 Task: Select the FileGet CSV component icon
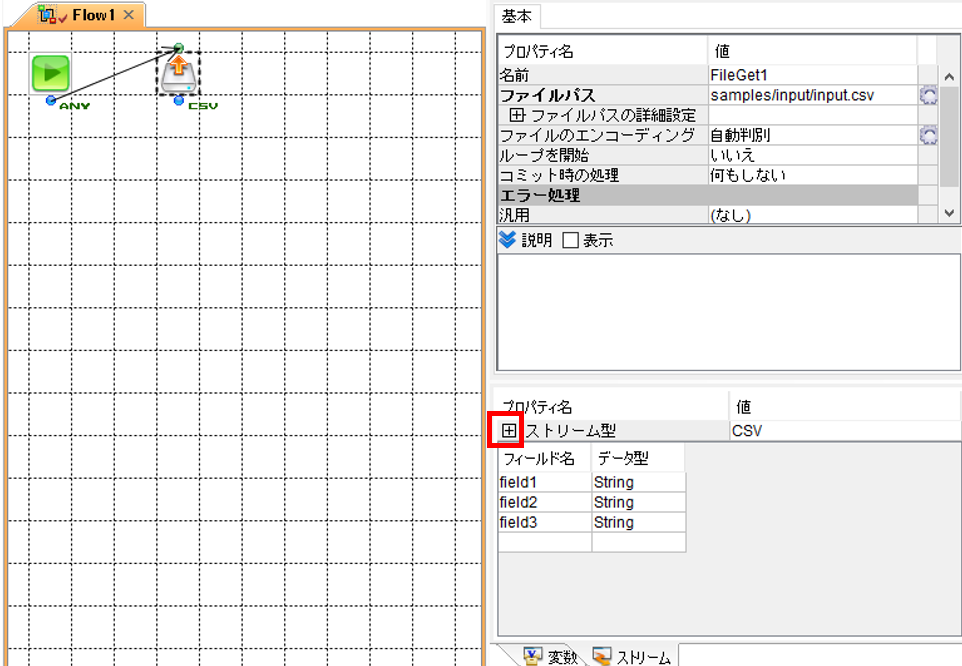pos(179,74)
